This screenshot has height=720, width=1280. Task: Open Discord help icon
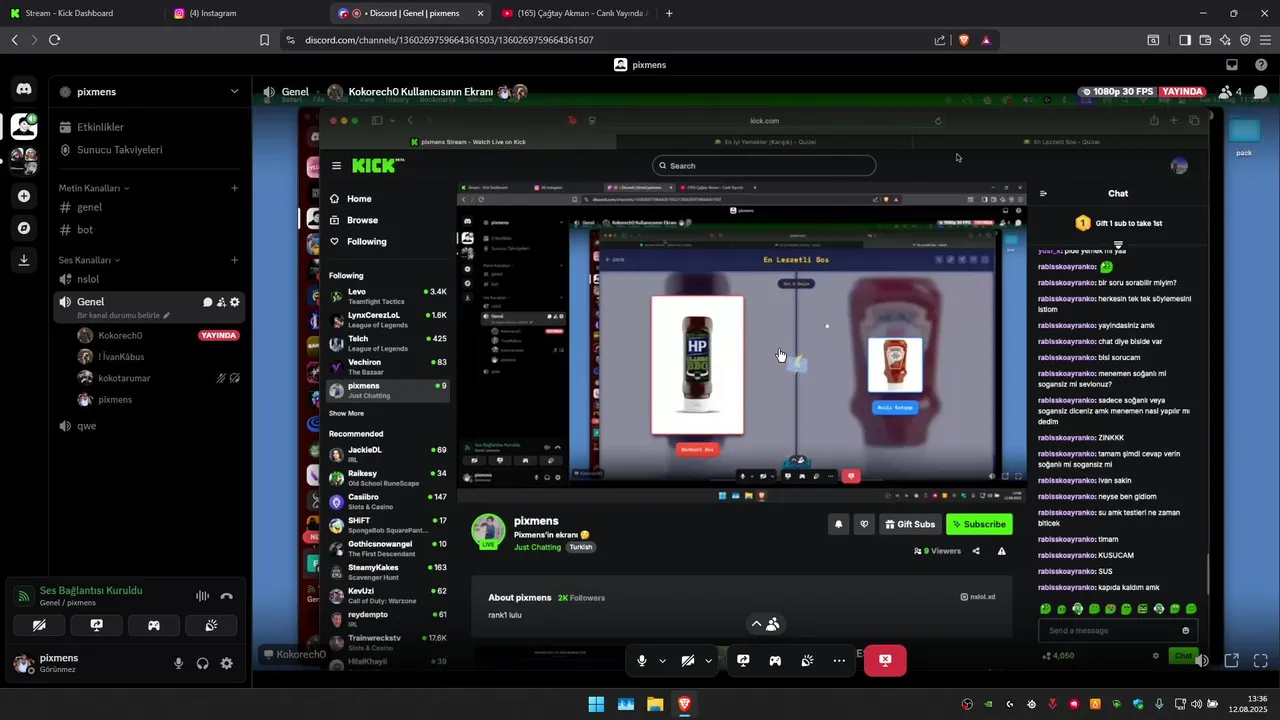(x=1261, y=65)
